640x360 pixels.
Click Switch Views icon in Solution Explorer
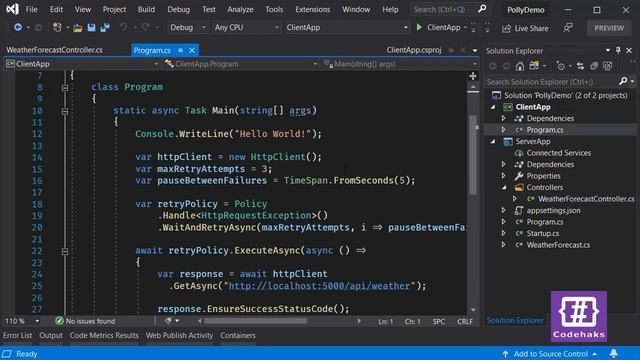tap(534, 66)
